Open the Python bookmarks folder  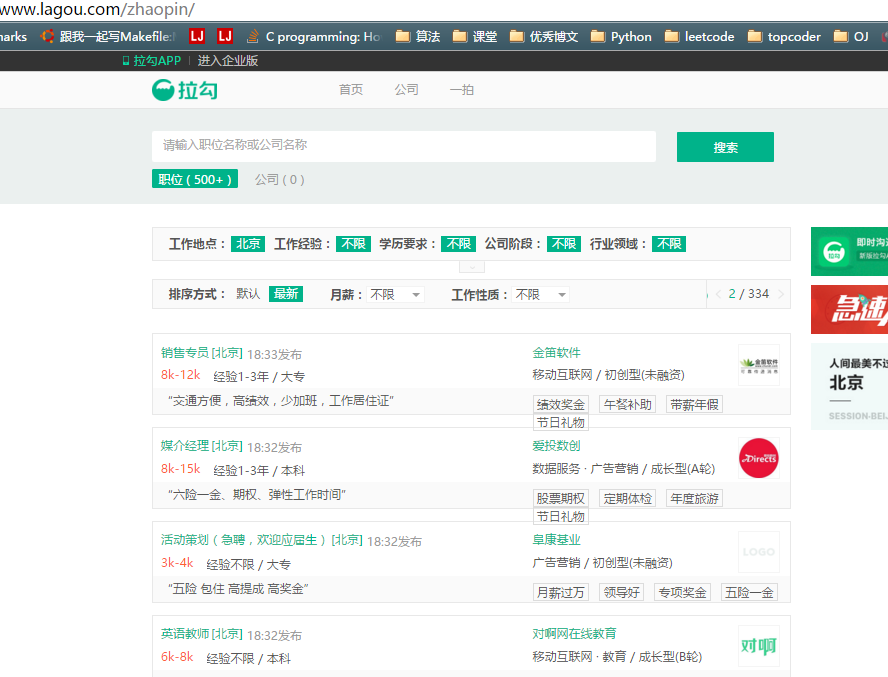tap(621, 37)
